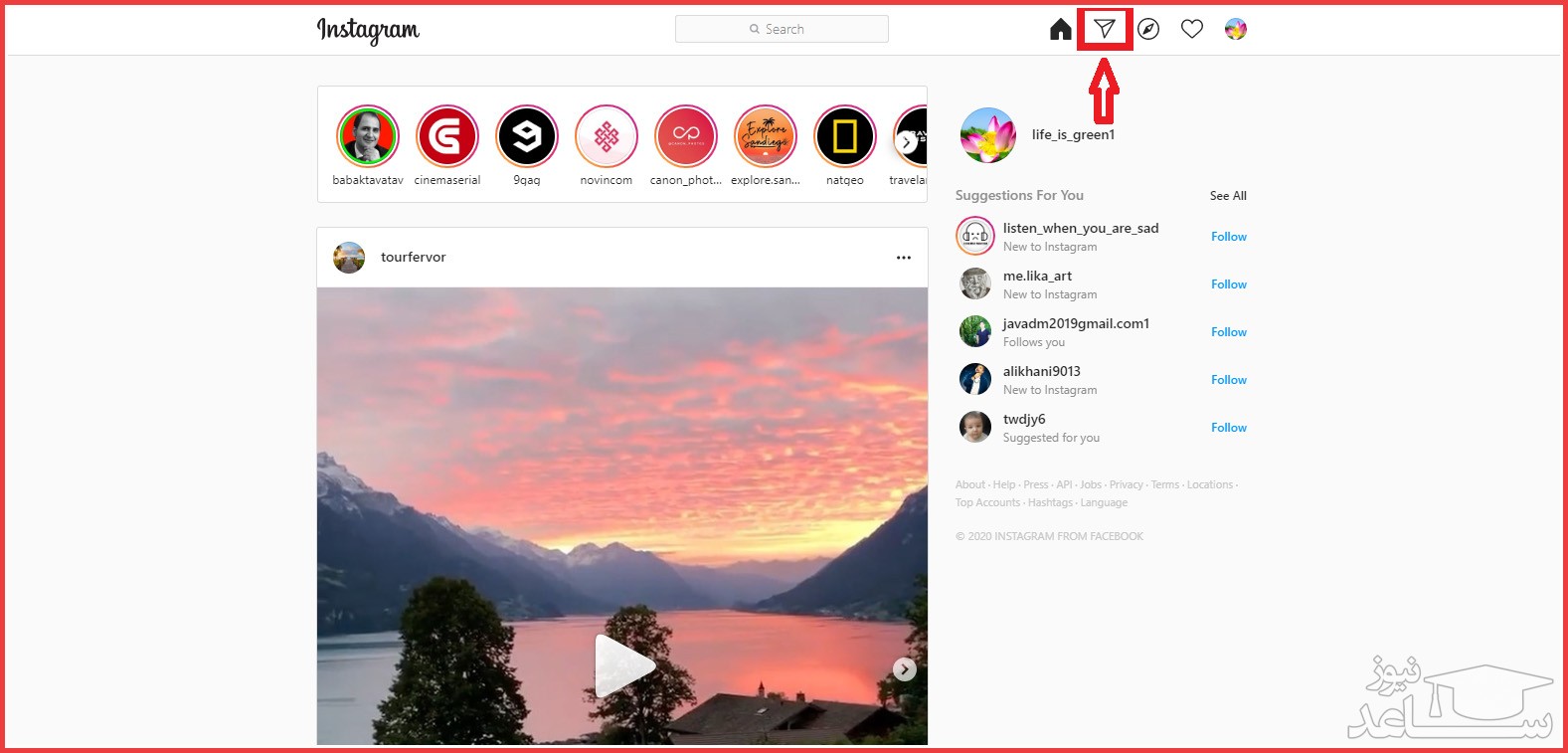Click the Instagram logo
The image size is (1568, 753).
(368, 30)
